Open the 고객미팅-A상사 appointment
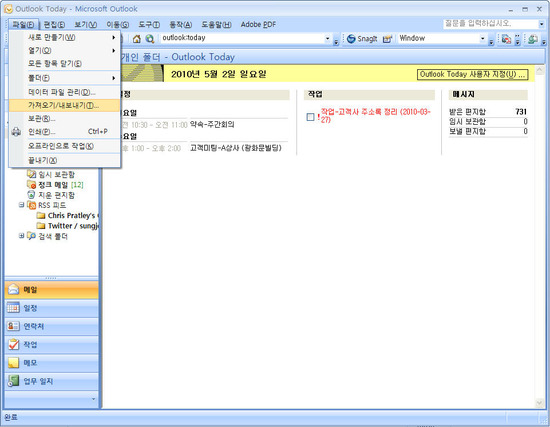Viewport: 550px width, 427px height. pos(236,148)
